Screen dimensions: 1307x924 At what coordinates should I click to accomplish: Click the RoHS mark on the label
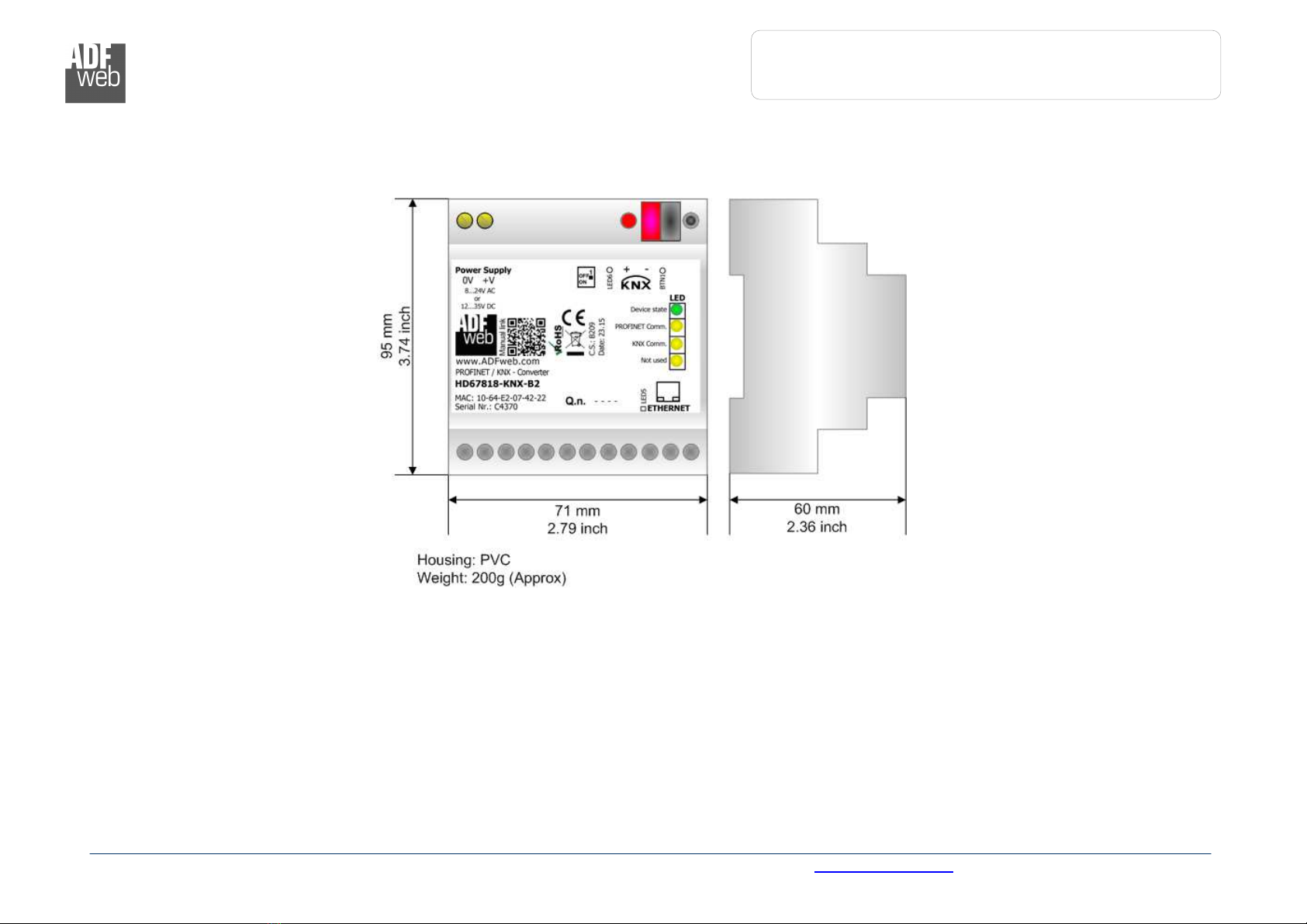pos(558,340)
